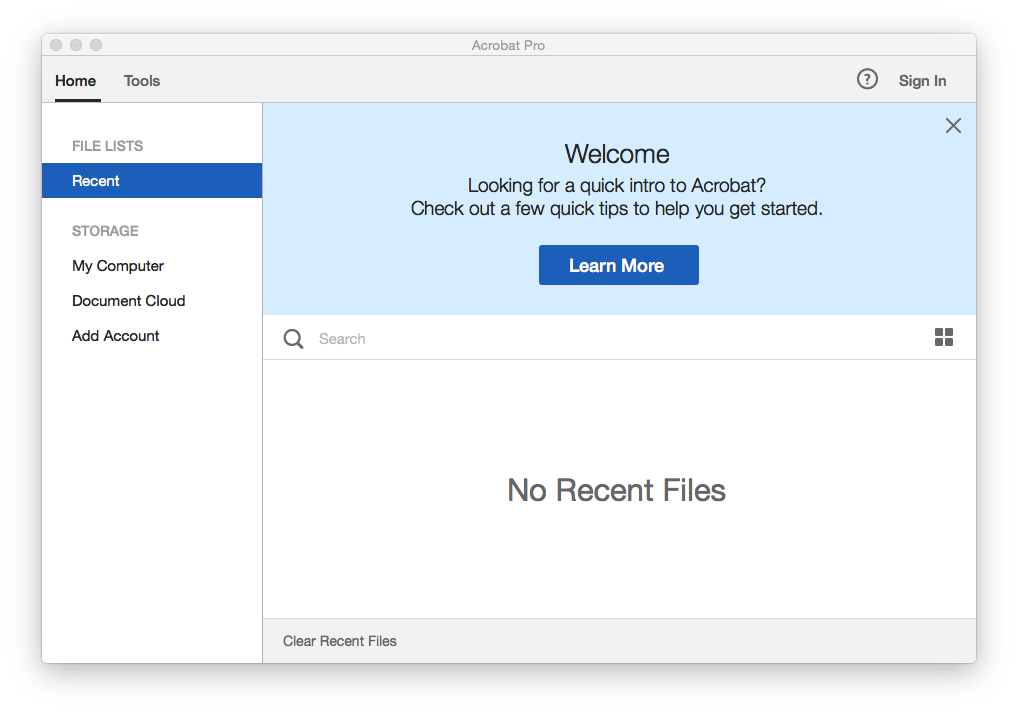Click the No Recent Files message

coord(617,490)
